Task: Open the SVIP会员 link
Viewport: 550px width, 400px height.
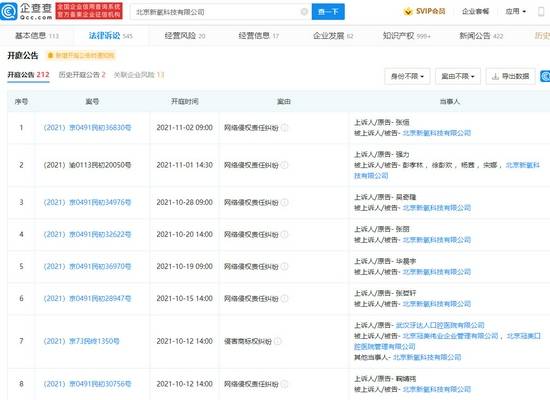Action: (424, 12)
